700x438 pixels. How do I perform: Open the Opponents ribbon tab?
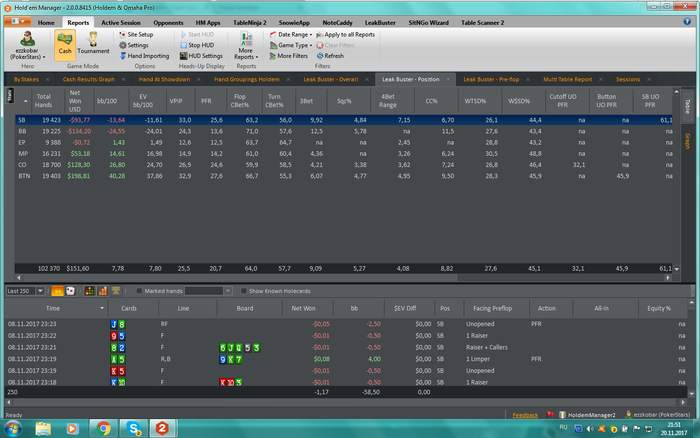click(x=168, y=22)
